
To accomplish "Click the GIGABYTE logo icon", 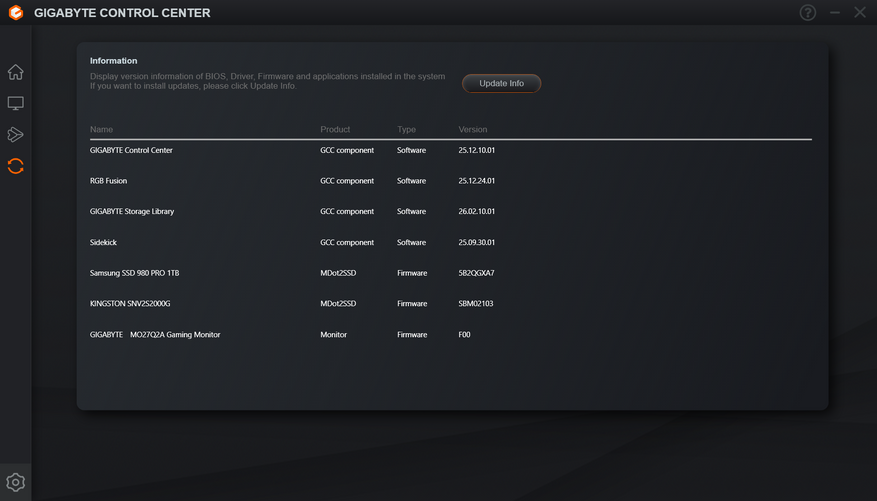I will click(15, 13).
